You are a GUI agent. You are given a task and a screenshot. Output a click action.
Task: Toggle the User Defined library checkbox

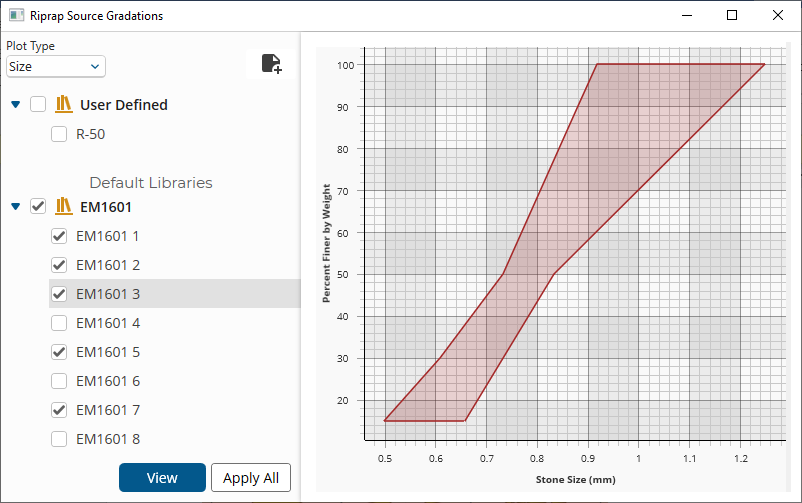tap(38, 105)
